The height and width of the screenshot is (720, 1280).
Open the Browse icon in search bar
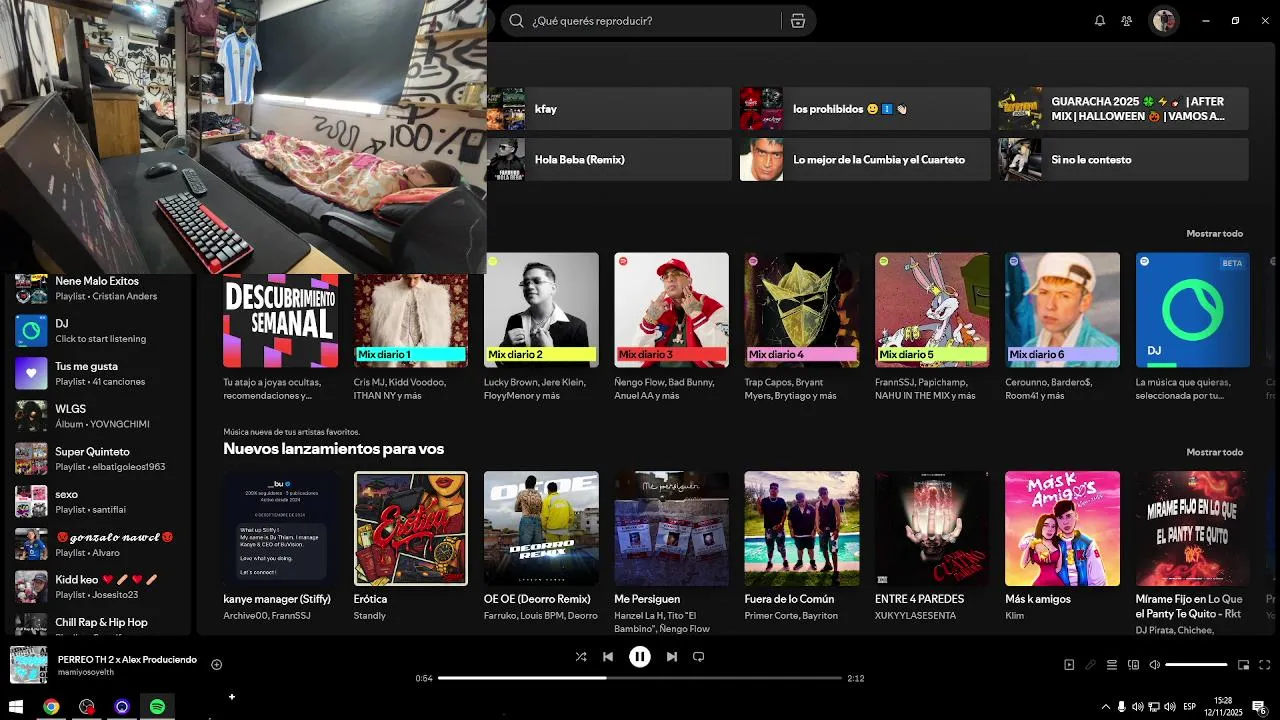pyautogui.click(x=797, y=21)
